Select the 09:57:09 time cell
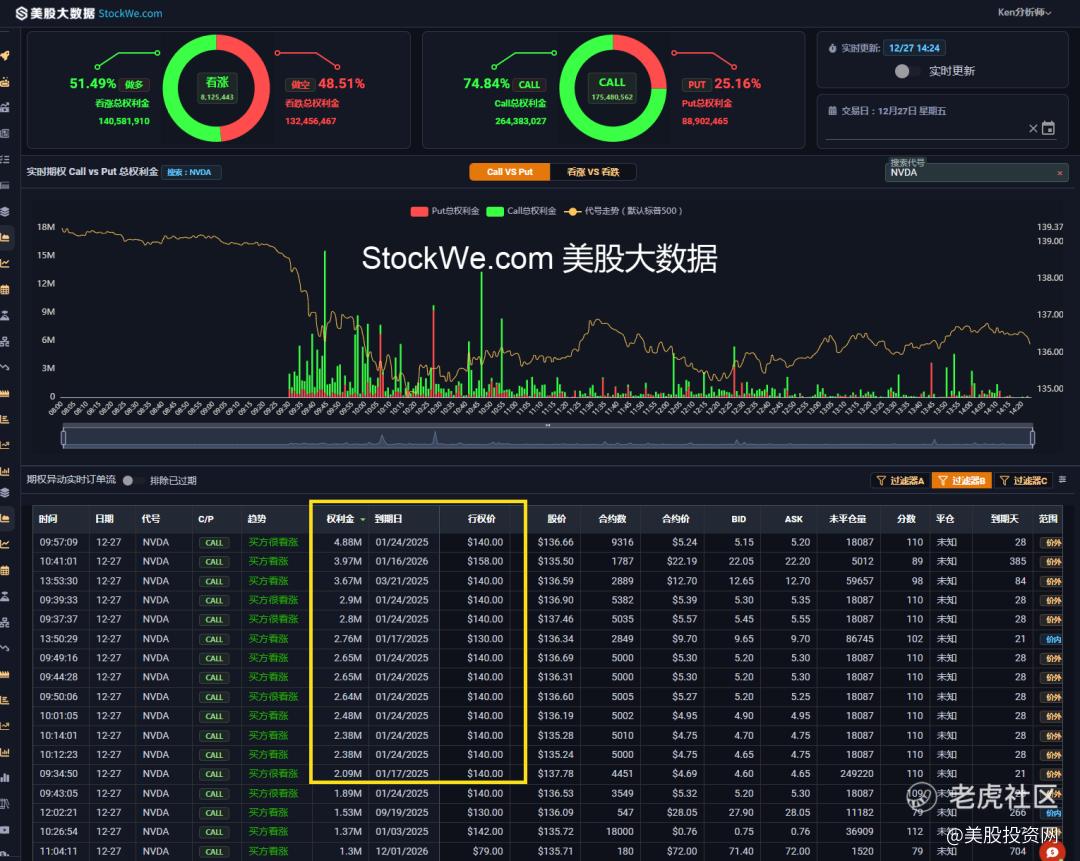The width and height of the screenshot is (1080, 861). [x=59, y=542]
